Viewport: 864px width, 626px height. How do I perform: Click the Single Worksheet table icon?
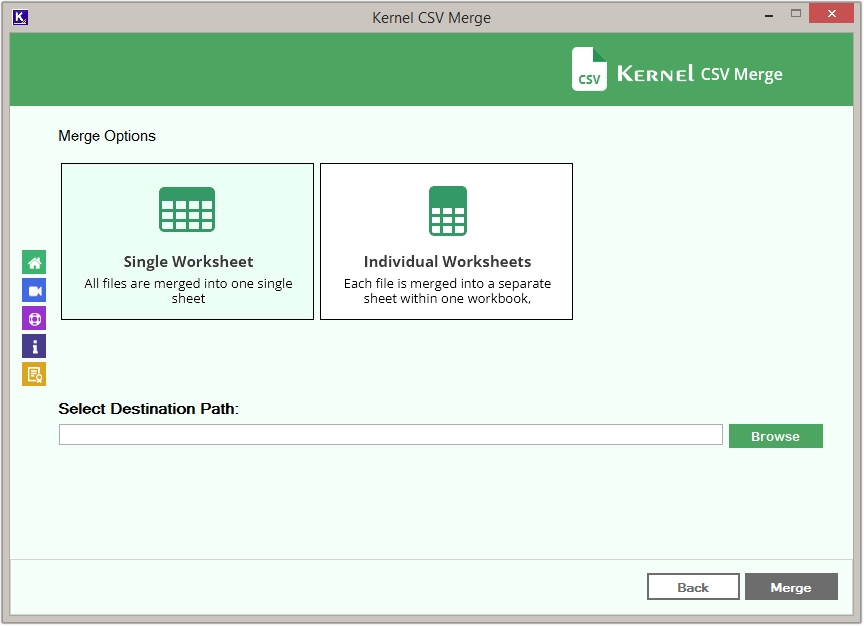(187, 209)
